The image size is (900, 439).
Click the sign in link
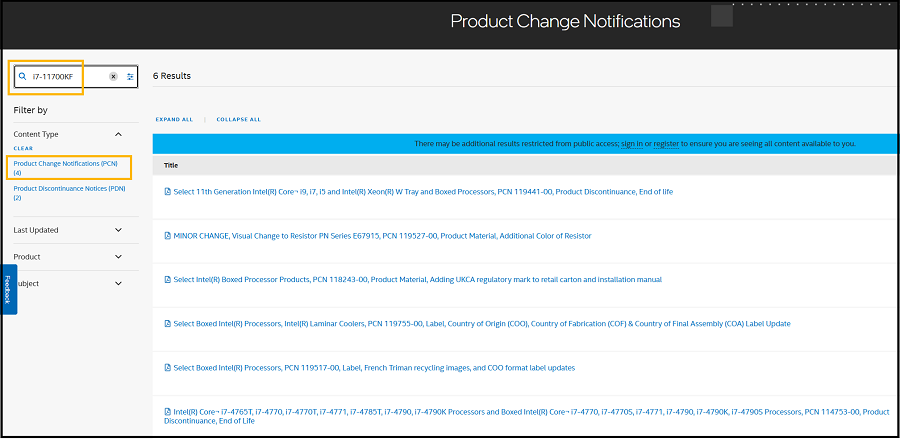(x=631, y=144)
